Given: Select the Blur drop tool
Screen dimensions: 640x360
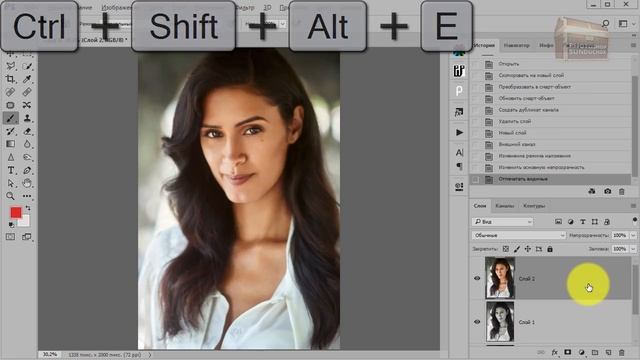Looking at the screenshot, I should pyautogui.click(x=27, y=144).
